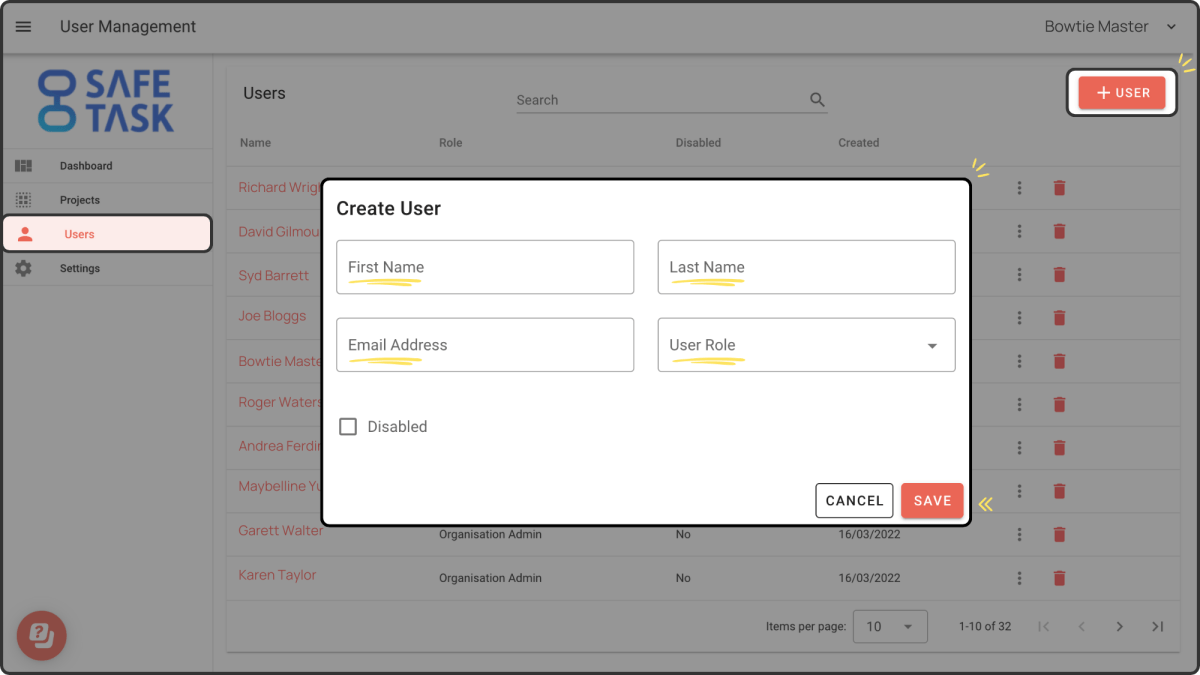Click the First Name input field
Image resolution: width=1200 pixels, height=675 pixels.
(484, 267)
